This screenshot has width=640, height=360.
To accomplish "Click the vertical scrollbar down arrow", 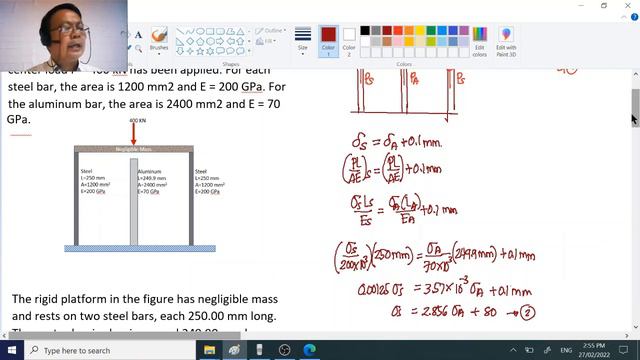I will pyautogui.click(x=635, y=327).
